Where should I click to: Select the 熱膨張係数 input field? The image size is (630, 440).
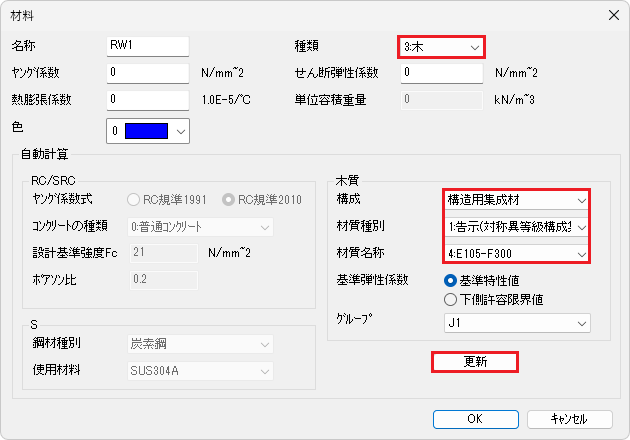point(147,99)
